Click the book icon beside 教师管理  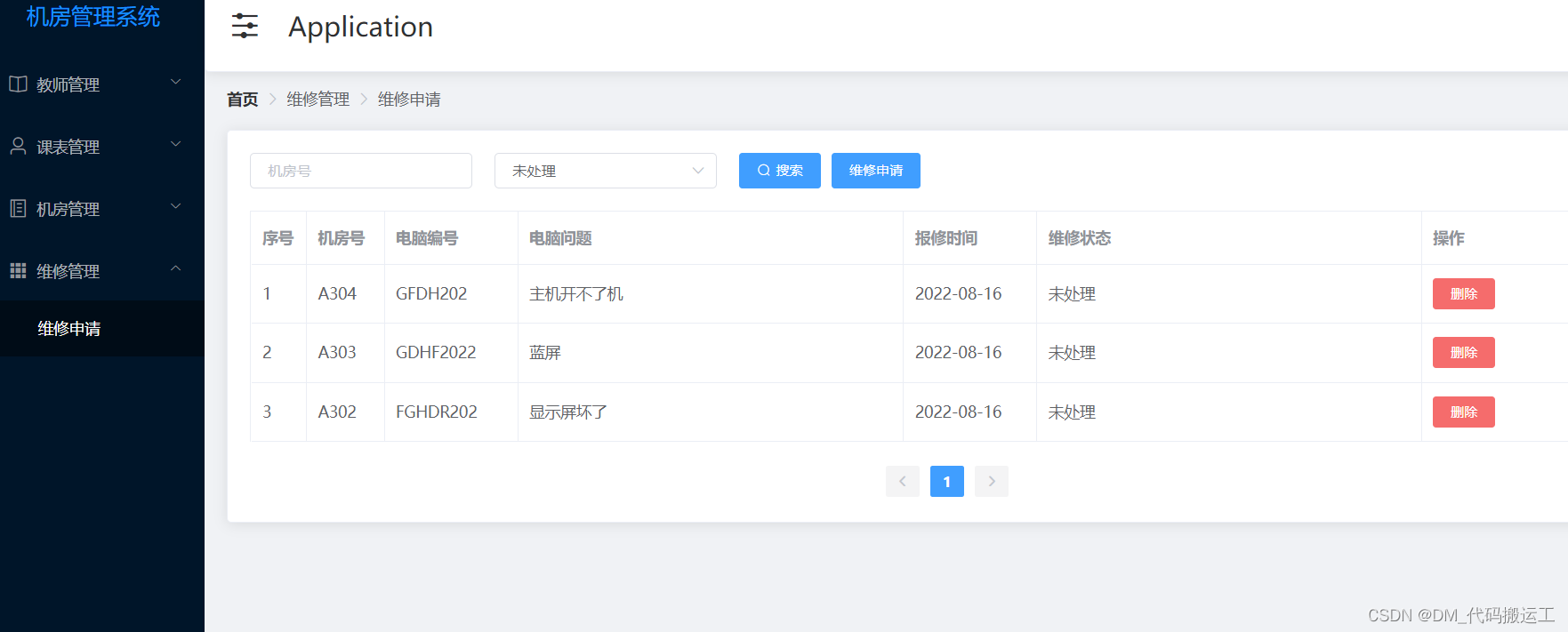point(18,84)
